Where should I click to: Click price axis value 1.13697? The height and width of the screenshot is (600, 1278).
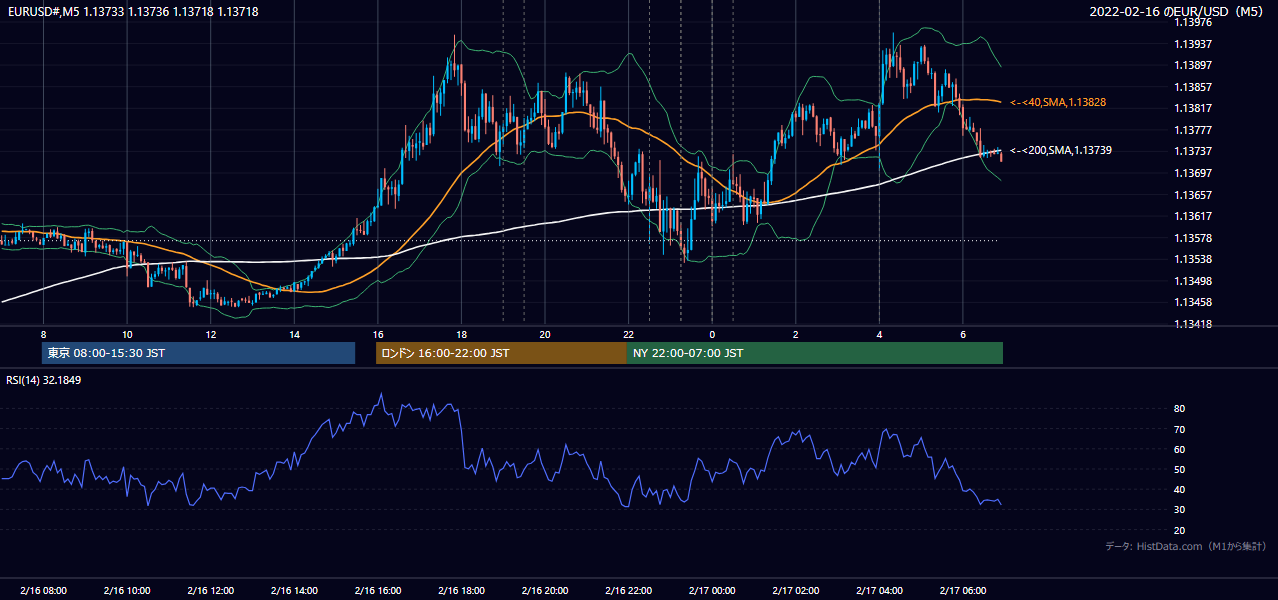pos(1192,173)
